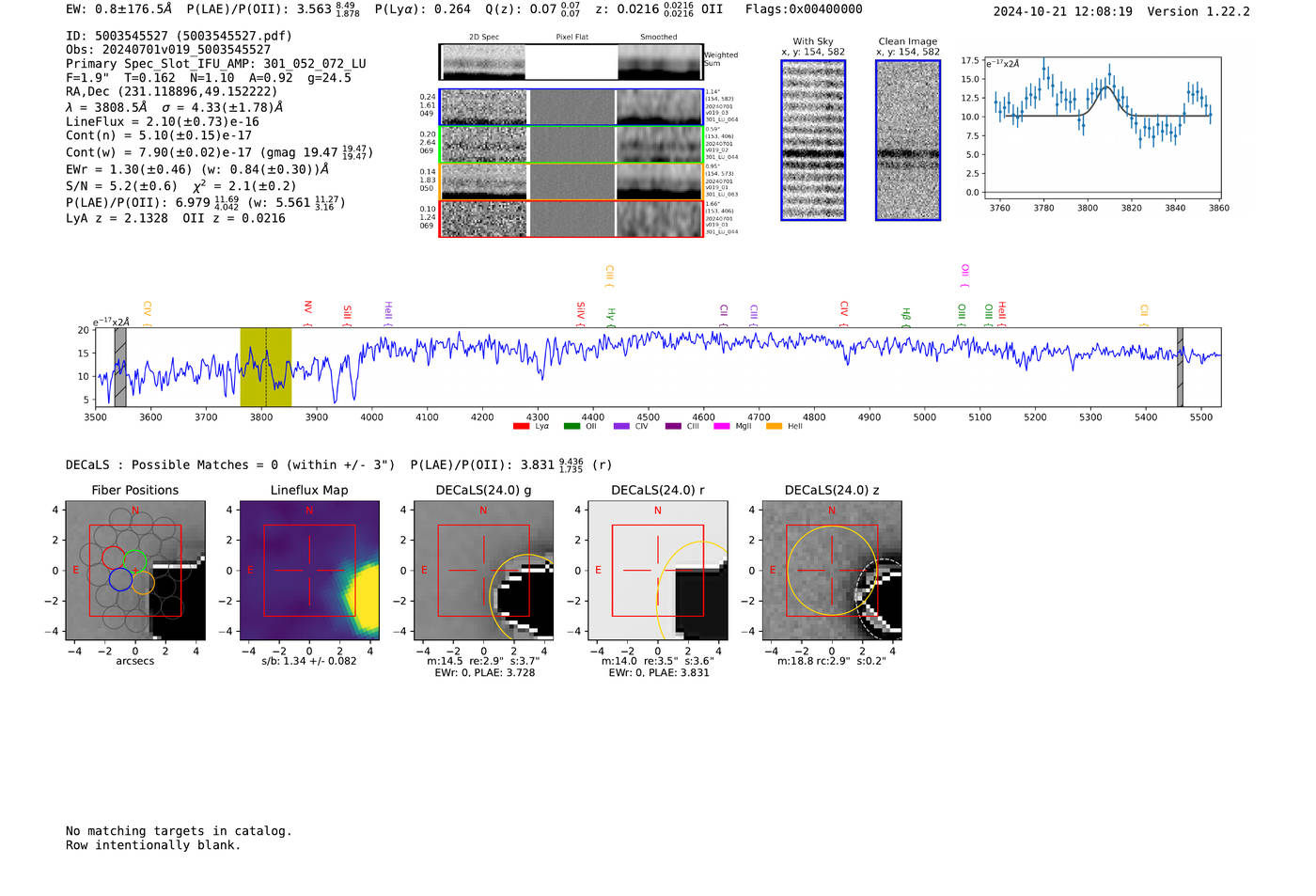
Task: Click the green Hβ line marker label
Action: click(x=905, y=316)
